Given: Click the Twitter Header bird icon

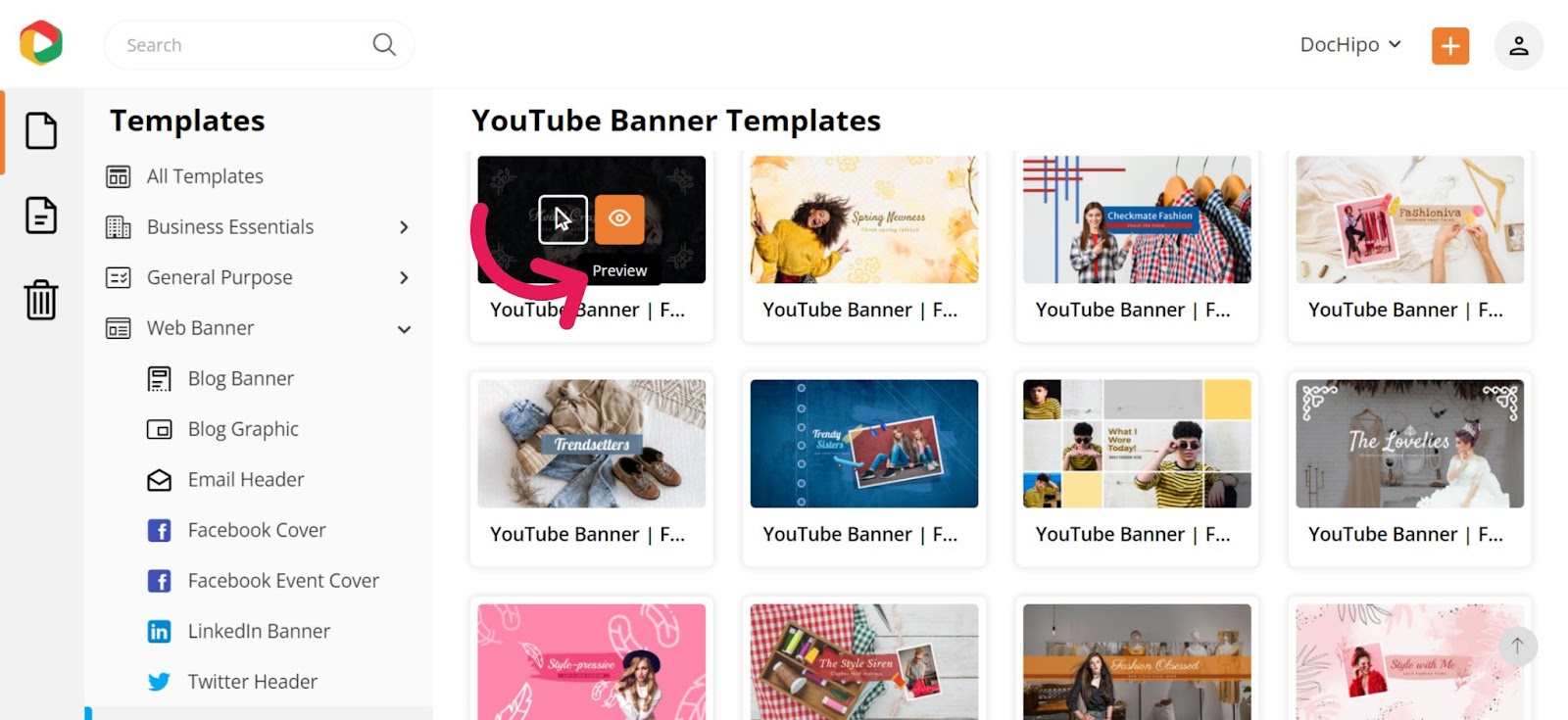Looking at the screenshot, I should click(x=159, y=682).
